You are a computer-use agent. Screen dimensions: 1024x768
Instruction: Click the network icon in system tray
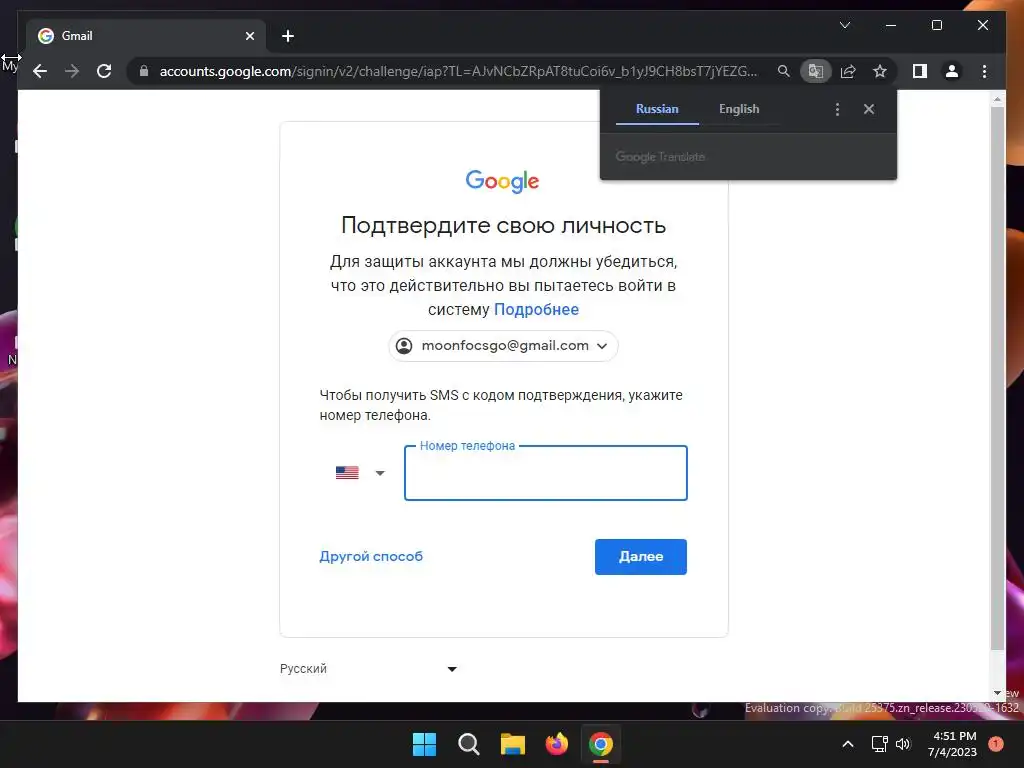pyautogui.click(x=880, y=744)
